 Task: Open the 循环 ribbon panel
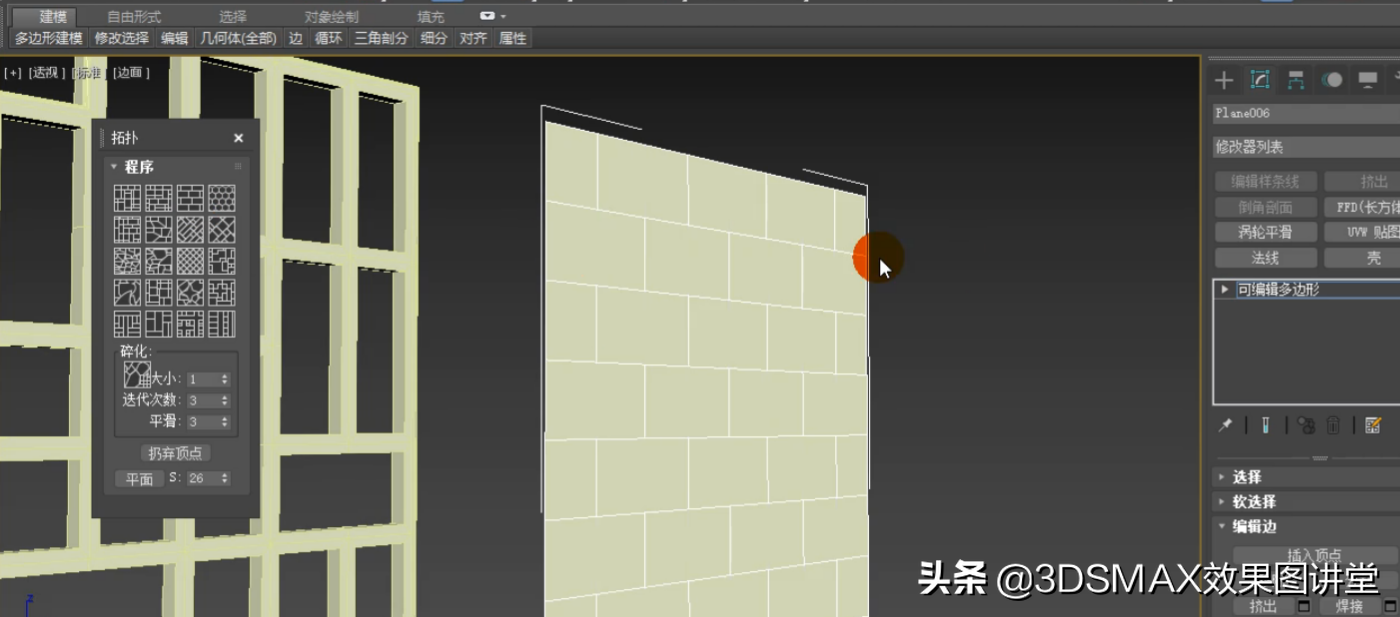pyautogui.click(x=329, y=38)
